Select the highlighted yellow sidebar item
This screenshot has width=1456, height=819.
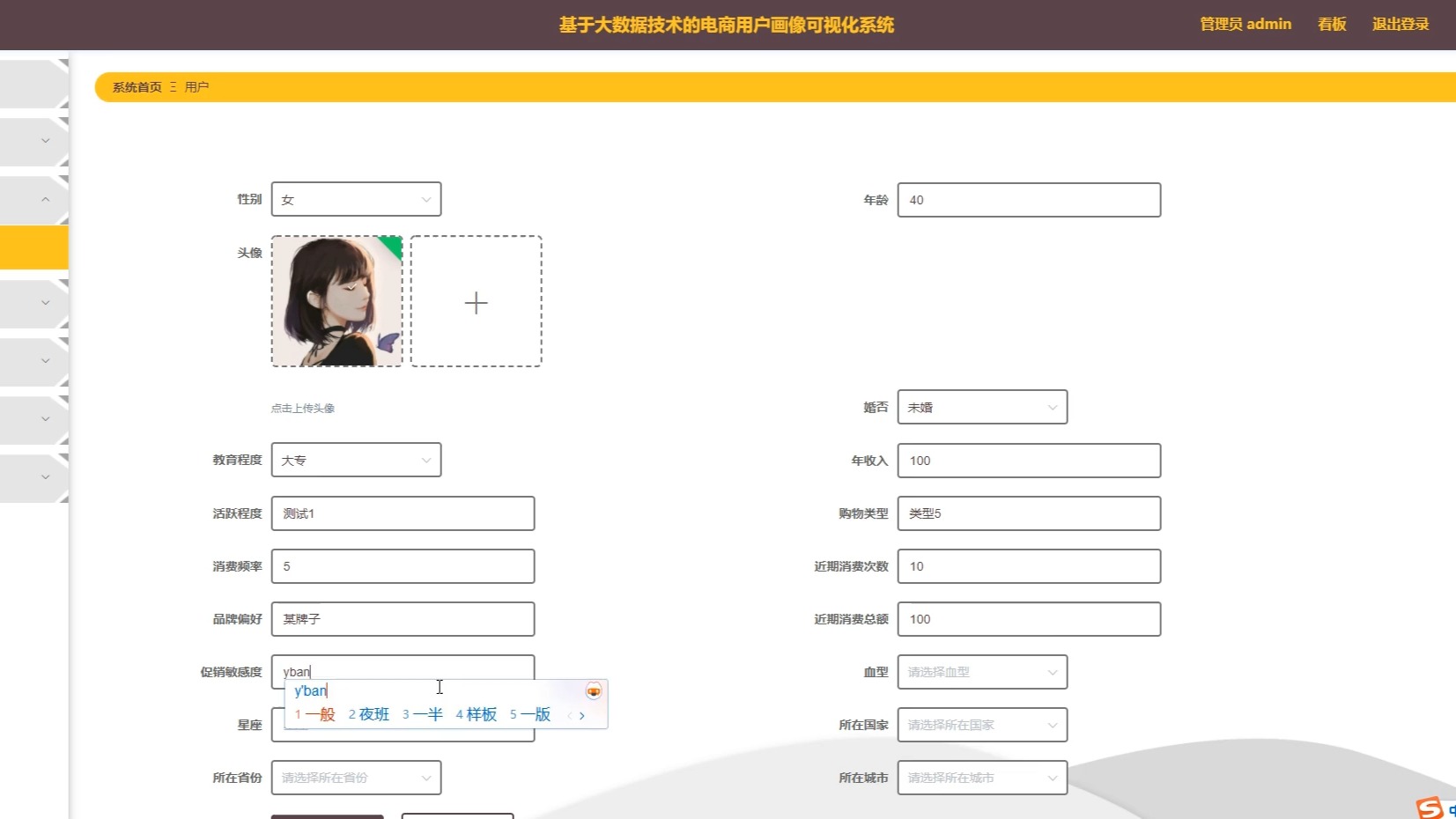point(33,247)
